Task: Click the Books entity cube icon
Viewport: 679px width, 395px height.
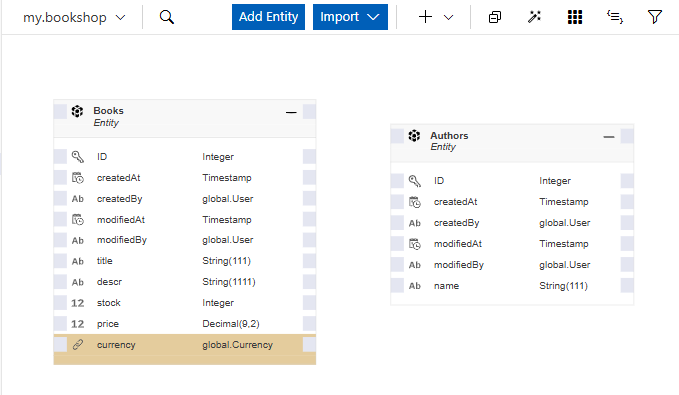Action: pyautogui.click(x=77, y=111)
